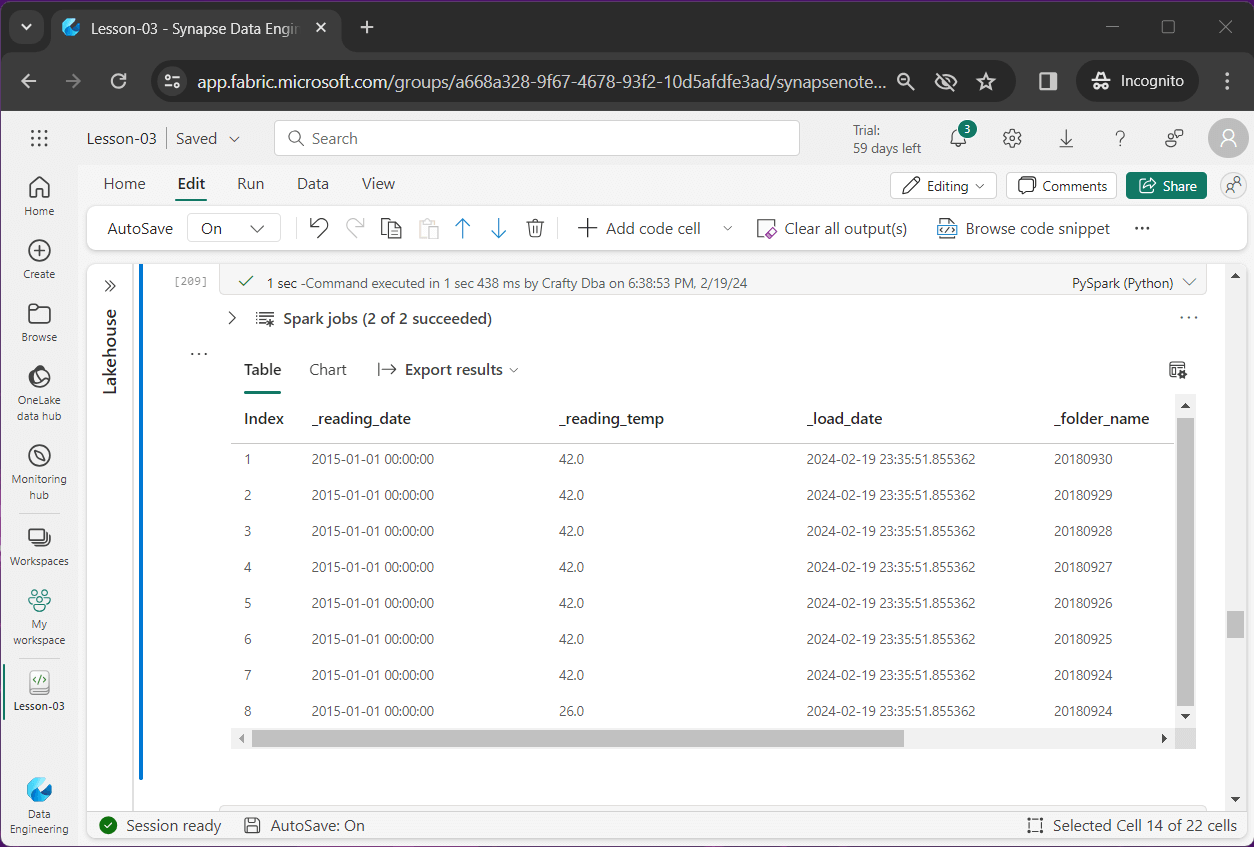
Task: Expand the Spark jobs details
Action: tap(232, 319)
